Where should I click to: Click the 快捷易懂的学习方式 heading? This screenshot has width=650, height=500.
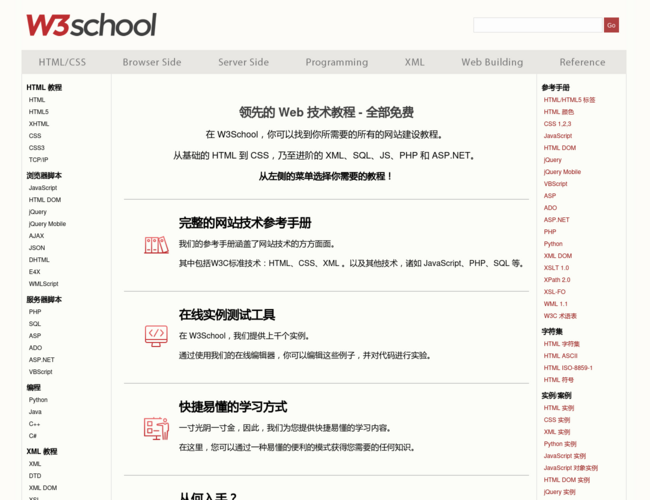233,407
